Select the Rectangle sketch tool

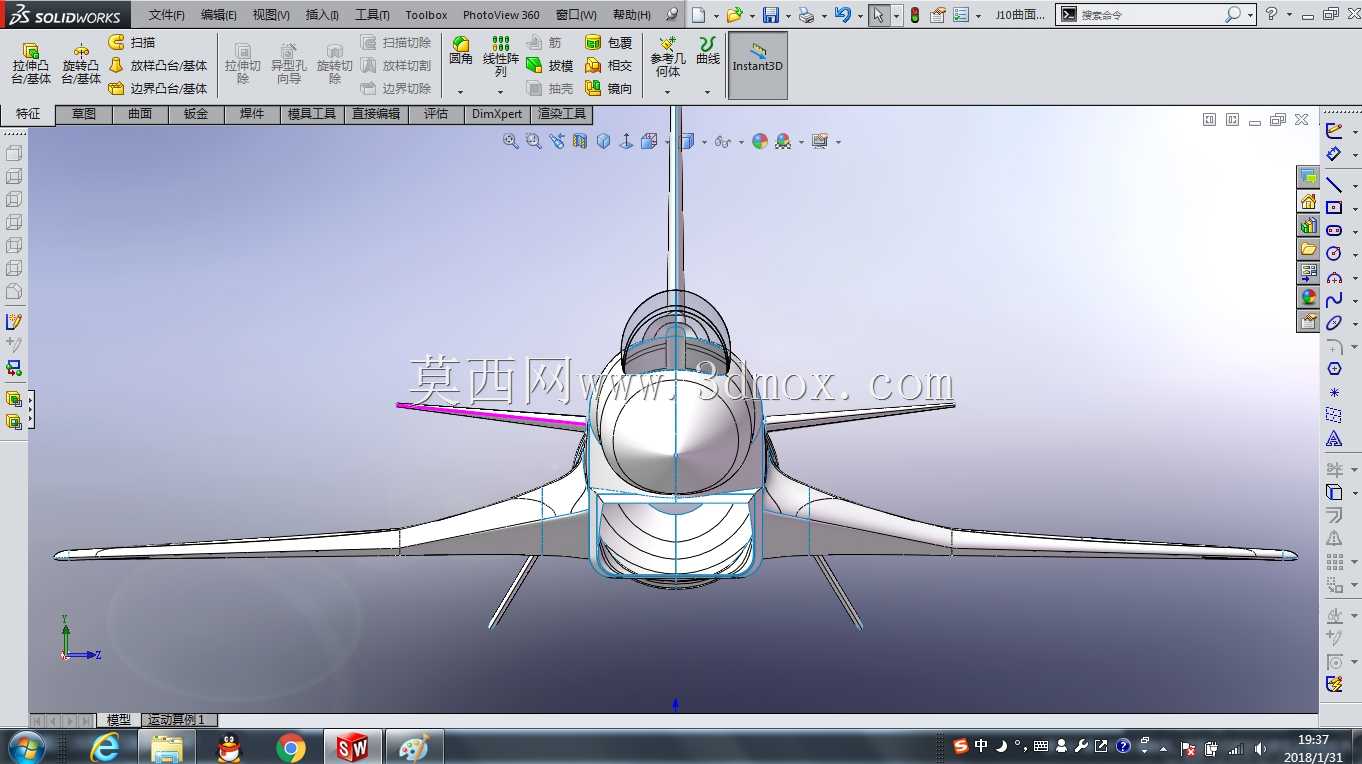(x=1334, y=208)
